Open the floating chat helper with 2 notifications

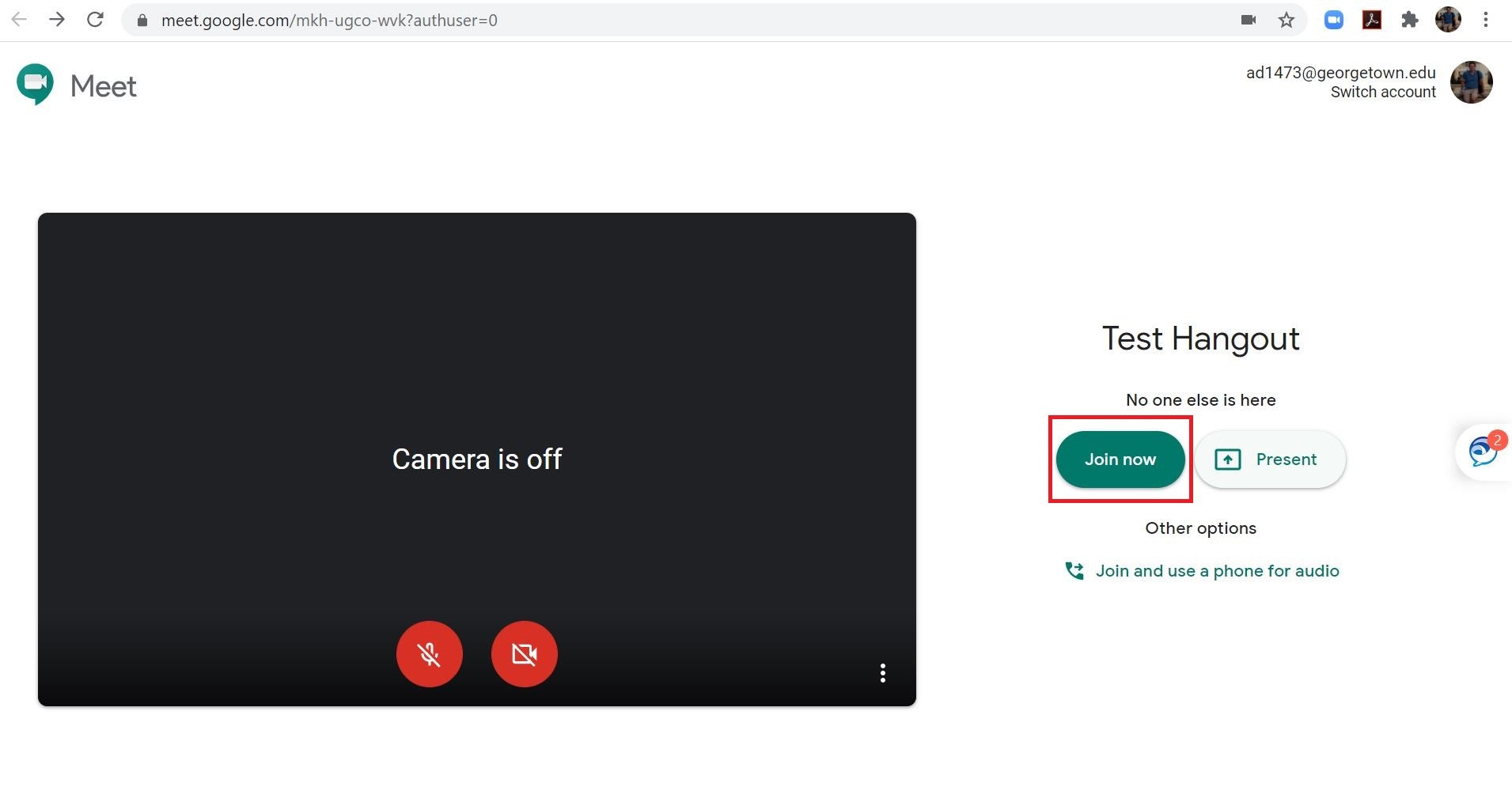pos(1484,452)
